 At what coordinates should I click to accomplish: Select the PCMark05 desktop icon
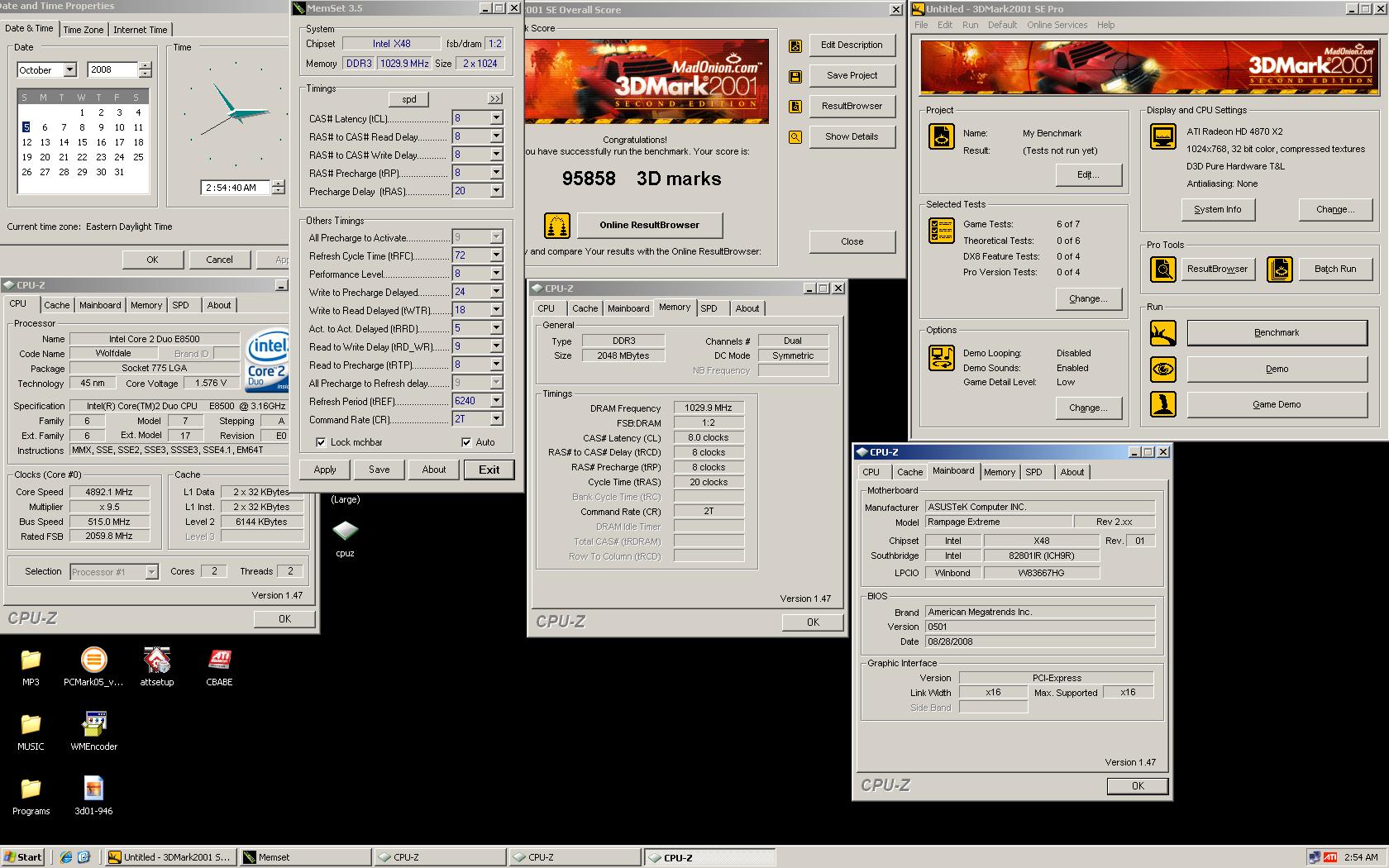tap(93, 667)
